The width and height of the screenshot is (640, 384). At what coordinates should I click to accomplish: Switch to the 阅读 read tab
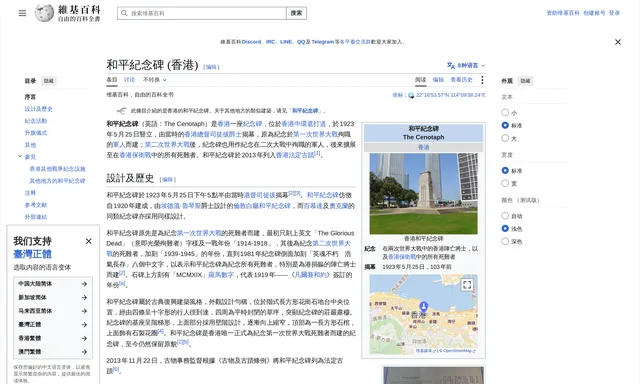420,80
